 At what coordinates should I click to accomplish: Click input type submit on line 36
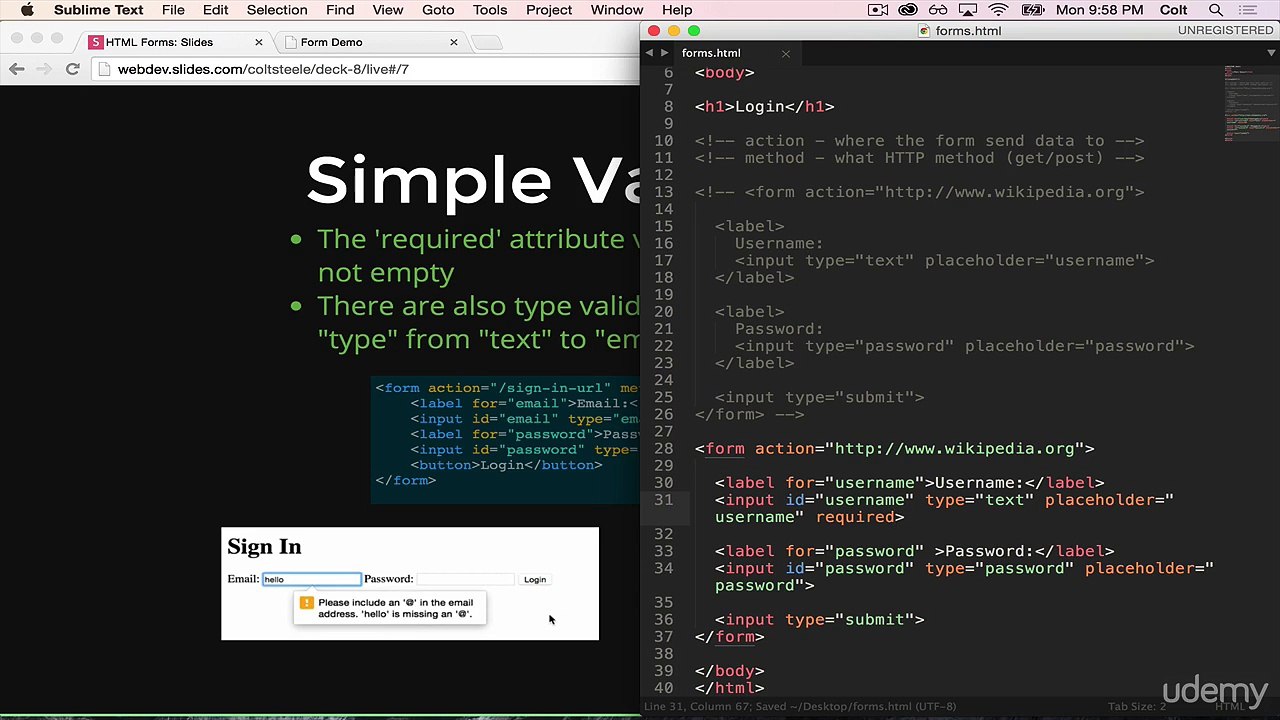pos(820,619)
